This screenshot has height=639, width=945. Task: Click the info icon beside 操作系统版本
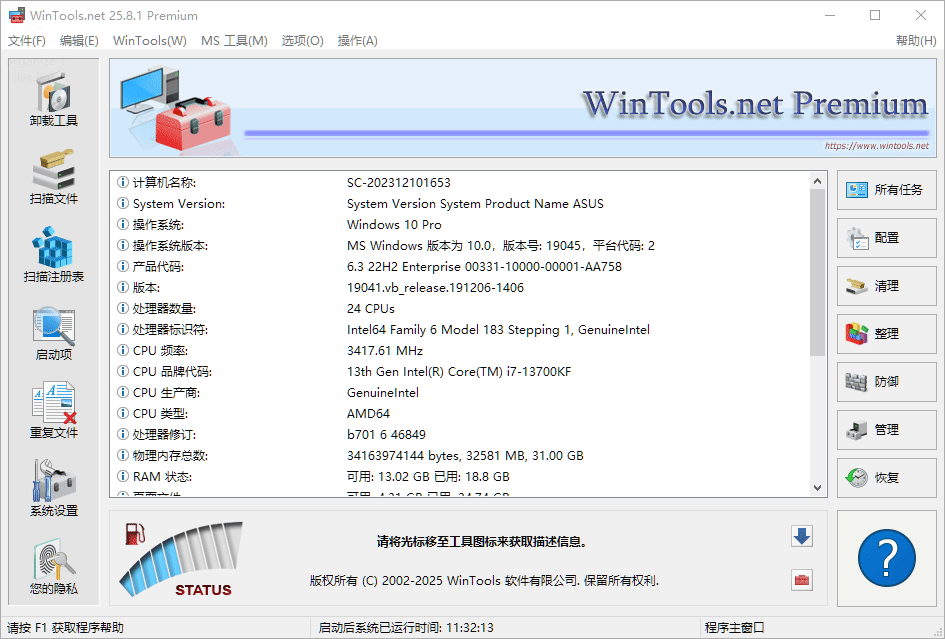click(x=123, y=245)
